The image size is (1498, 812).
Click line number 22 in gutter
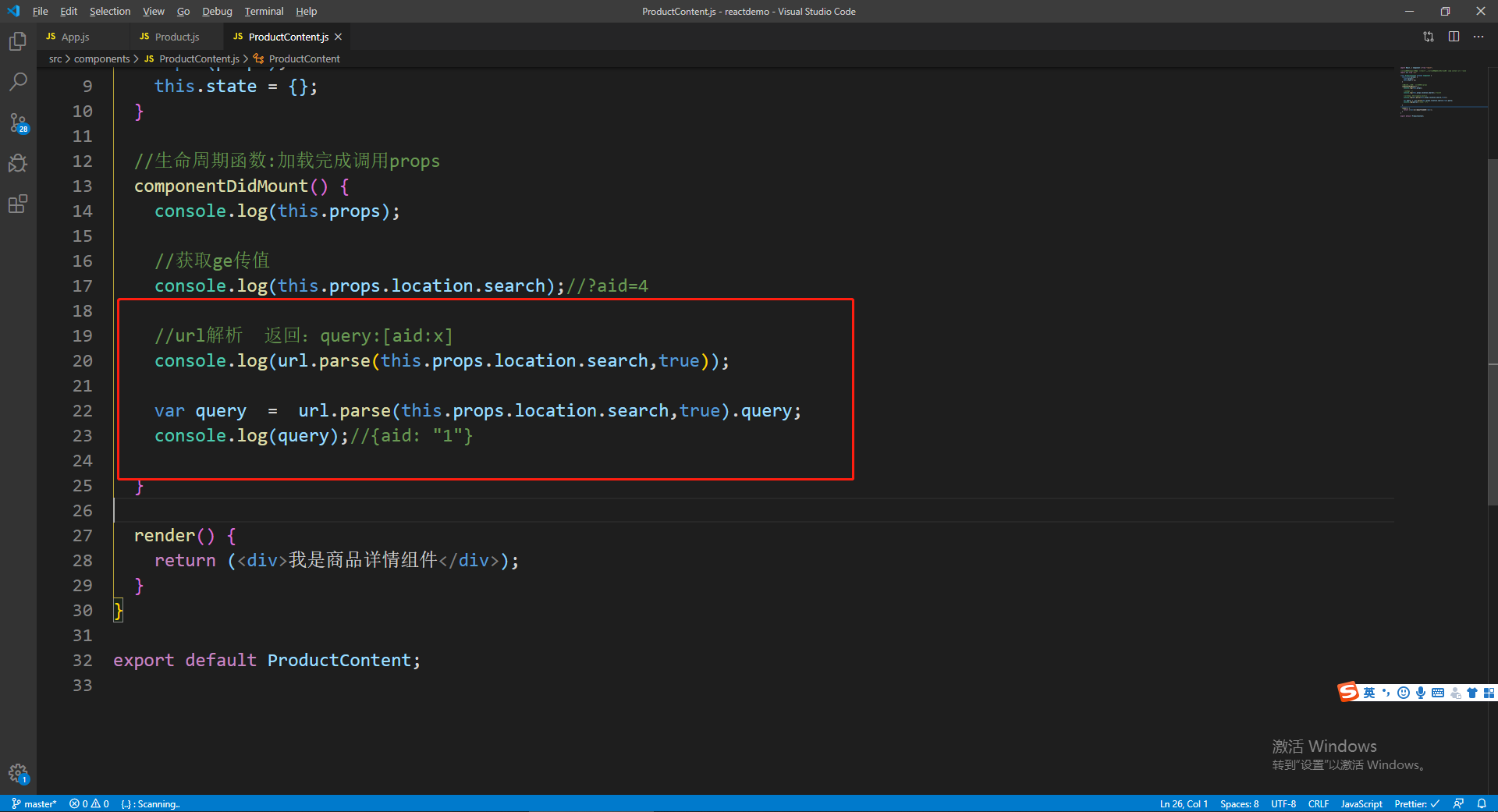tap(83, 411)
